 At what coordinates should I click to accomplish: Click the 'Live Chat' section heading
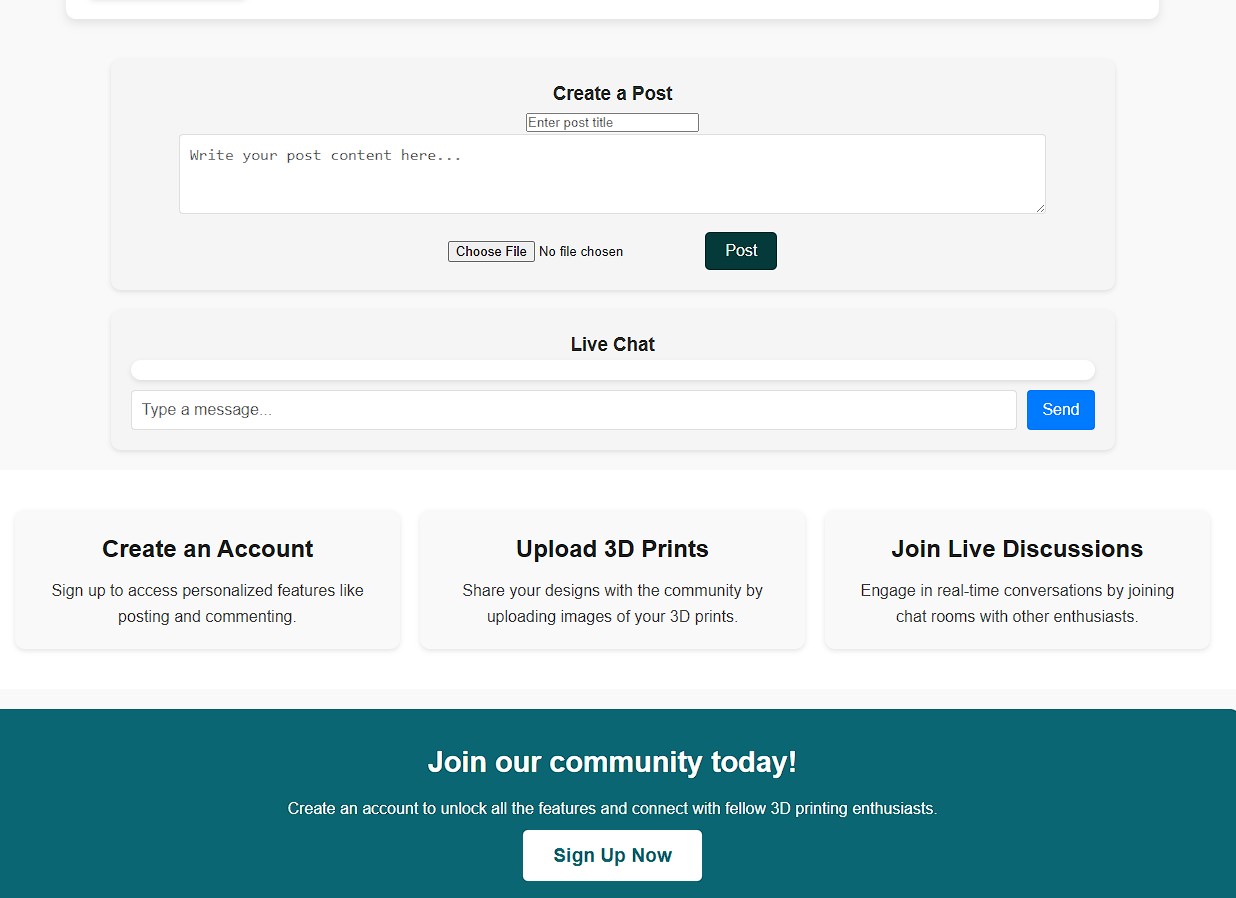click(612, 344)
